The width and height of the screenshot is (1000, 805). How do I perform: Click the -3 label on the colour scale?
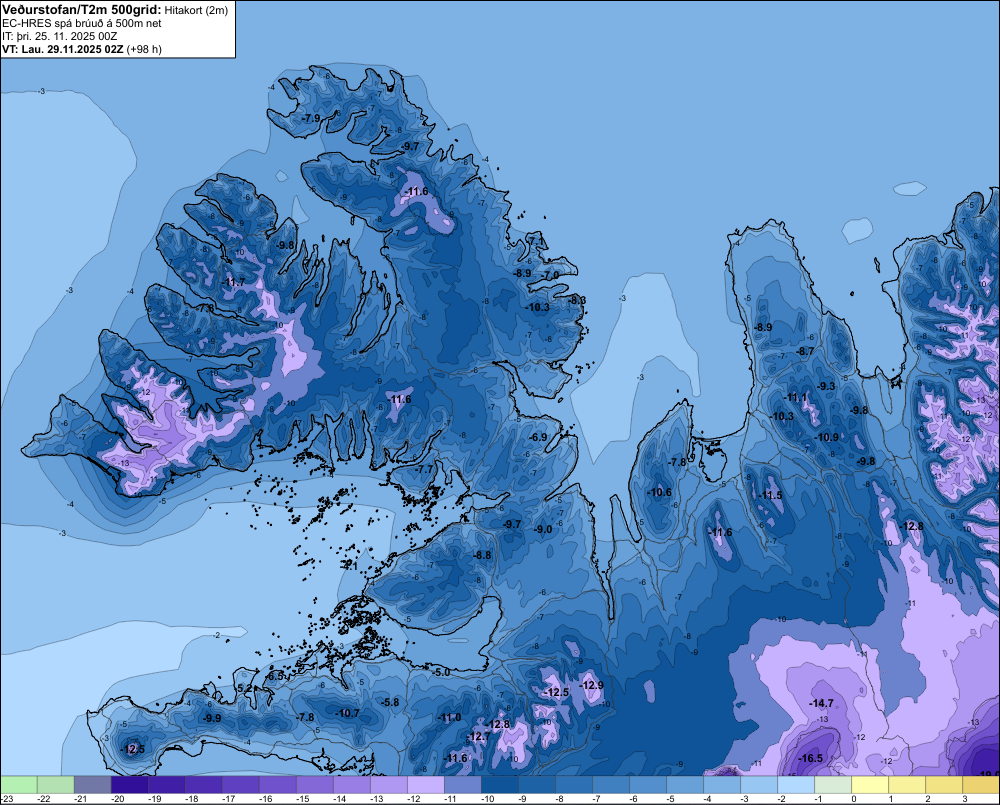[x=744, y=799]
